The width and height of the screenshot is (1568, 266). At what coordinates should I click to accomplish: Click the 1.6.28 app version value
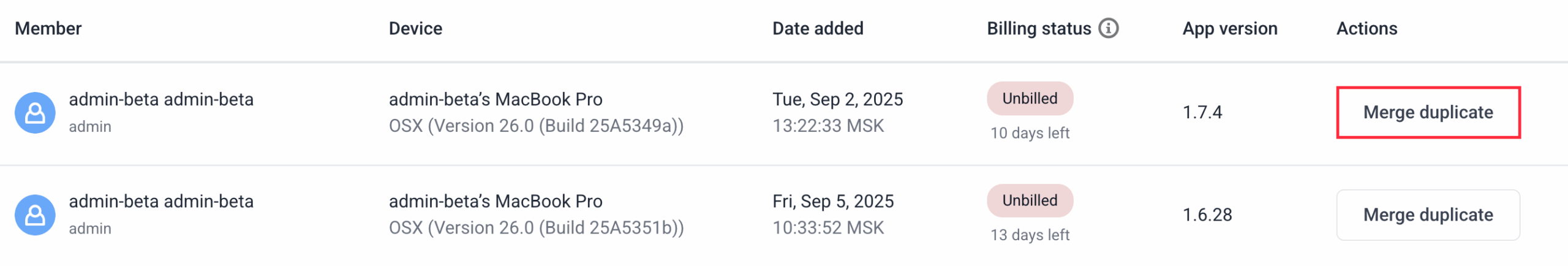(x=1207, y=215)
